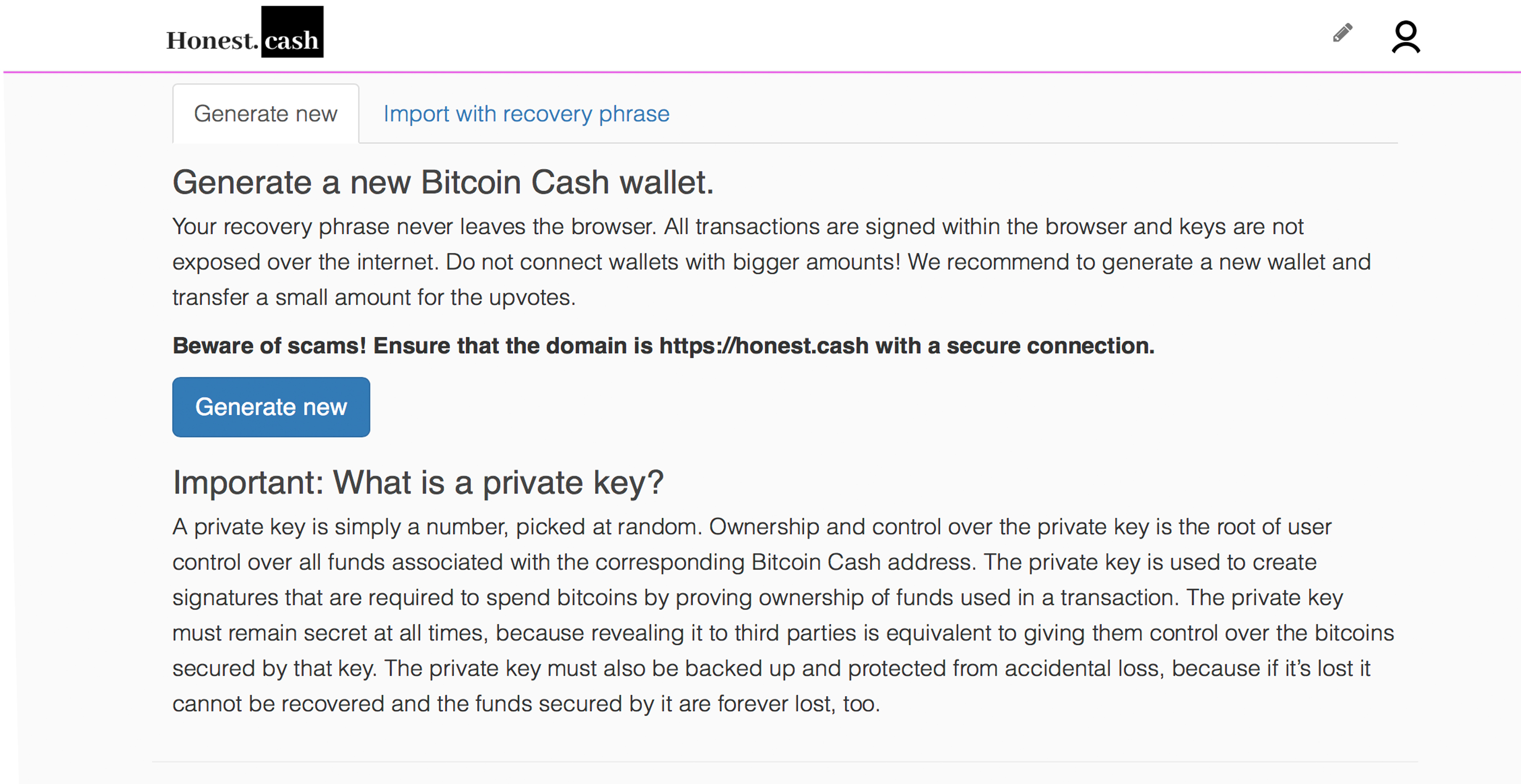Click 'must remain secret at all times' text

click(330, 633)
